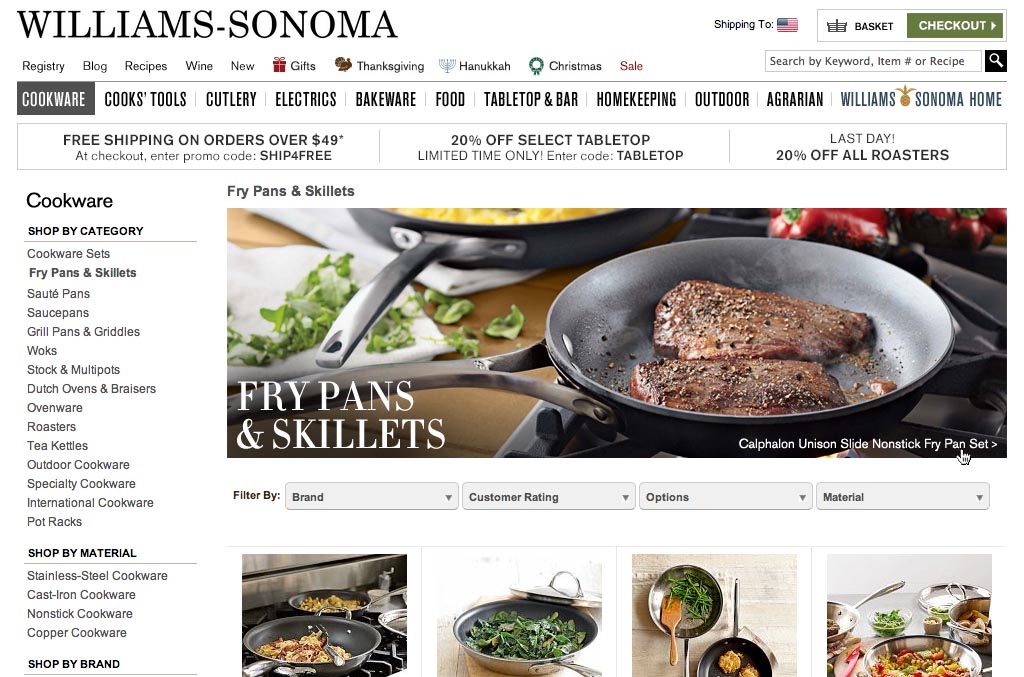
Task: Click the Hanukkah menorah icon
Action: (447, 65)
